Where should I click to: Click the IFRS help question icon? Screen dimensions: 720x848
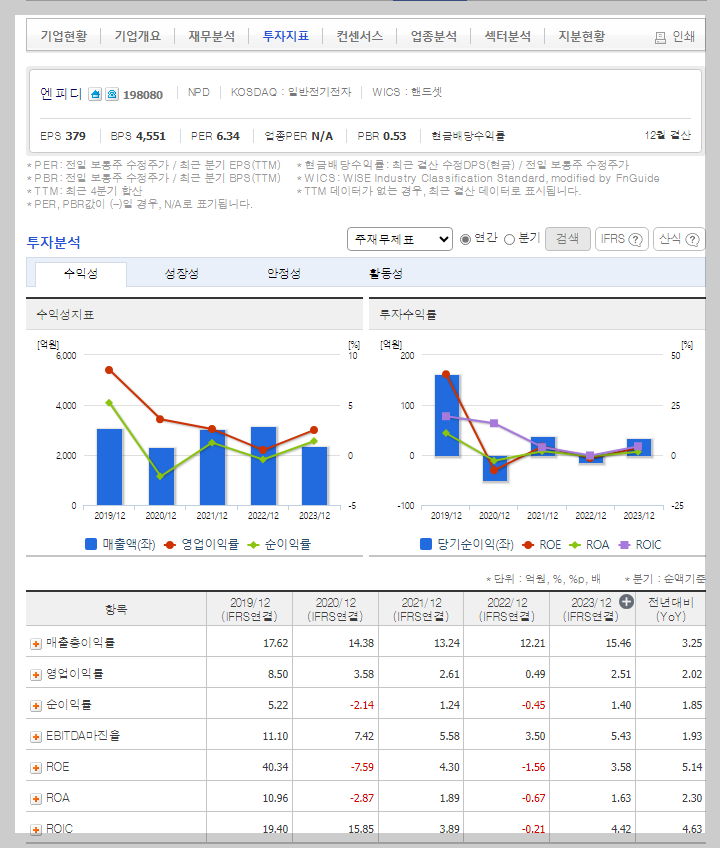coord(636,239)
